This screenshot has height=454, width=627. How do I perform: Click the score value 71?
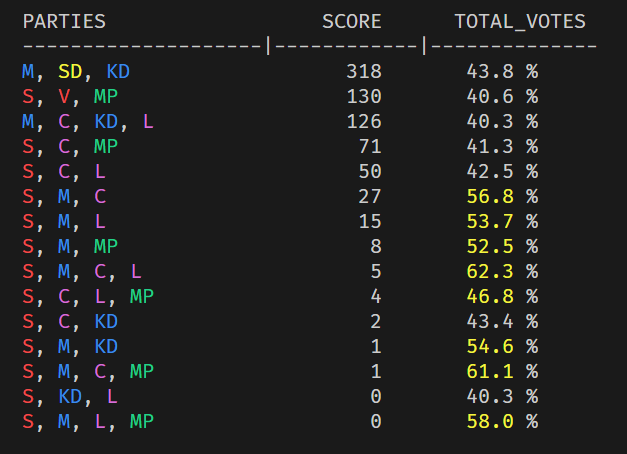[x=370, y=146]
